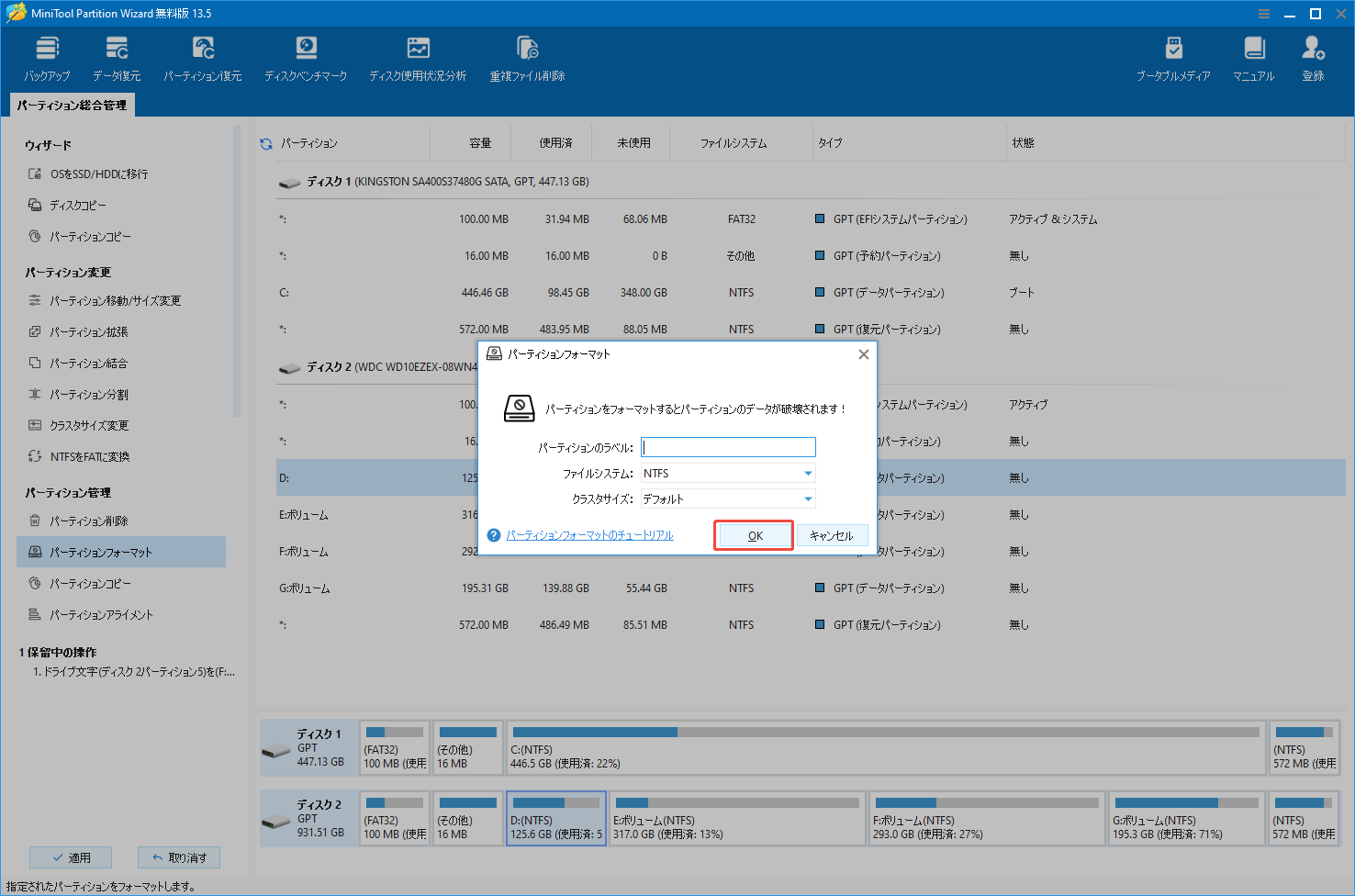
Task: Open 重複ファイル削除 duplicate file remover
Action: click(x=527, y=57)
